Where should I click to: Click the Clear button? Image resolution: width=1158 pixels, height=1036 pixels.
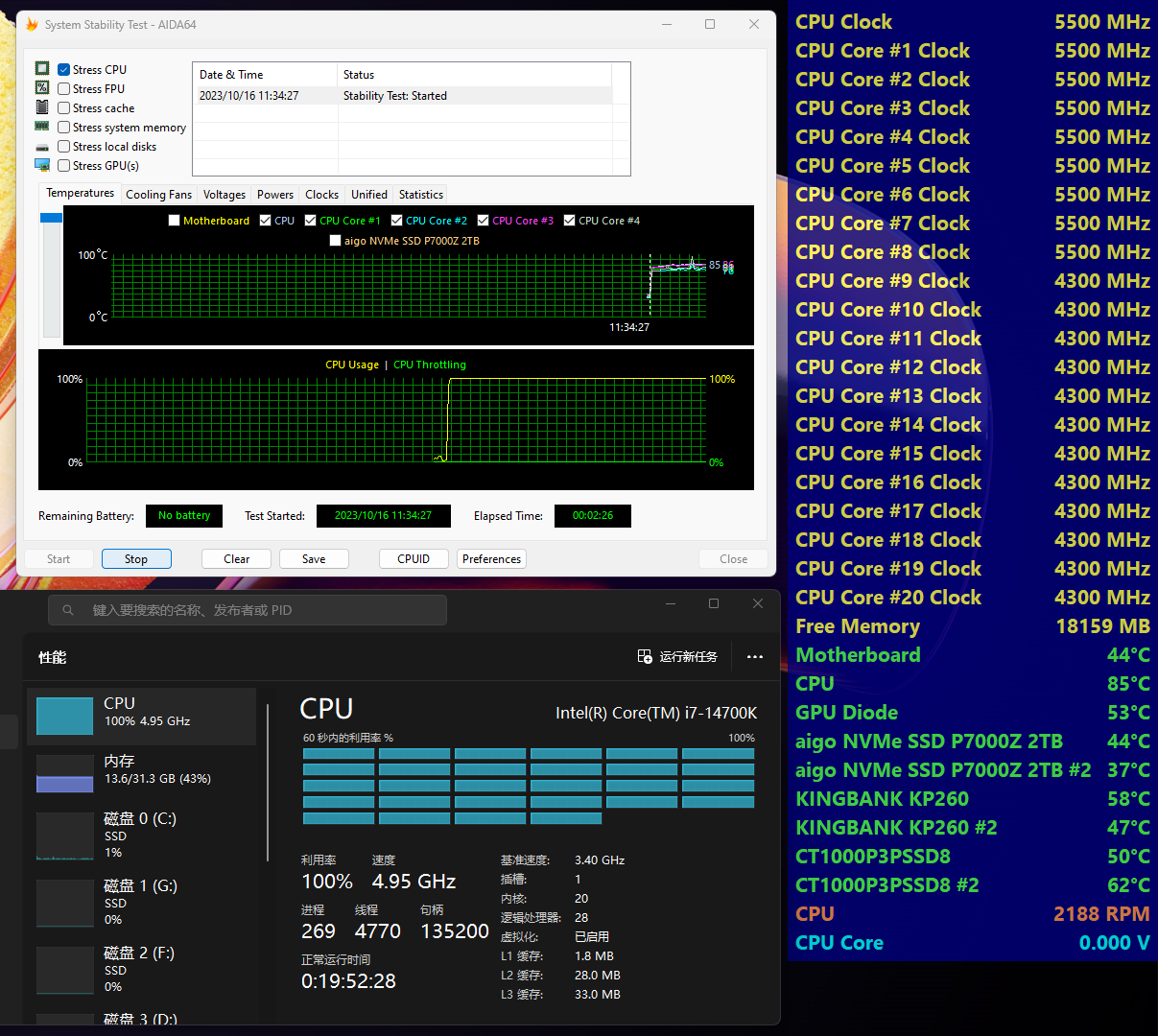pos(236,559)
